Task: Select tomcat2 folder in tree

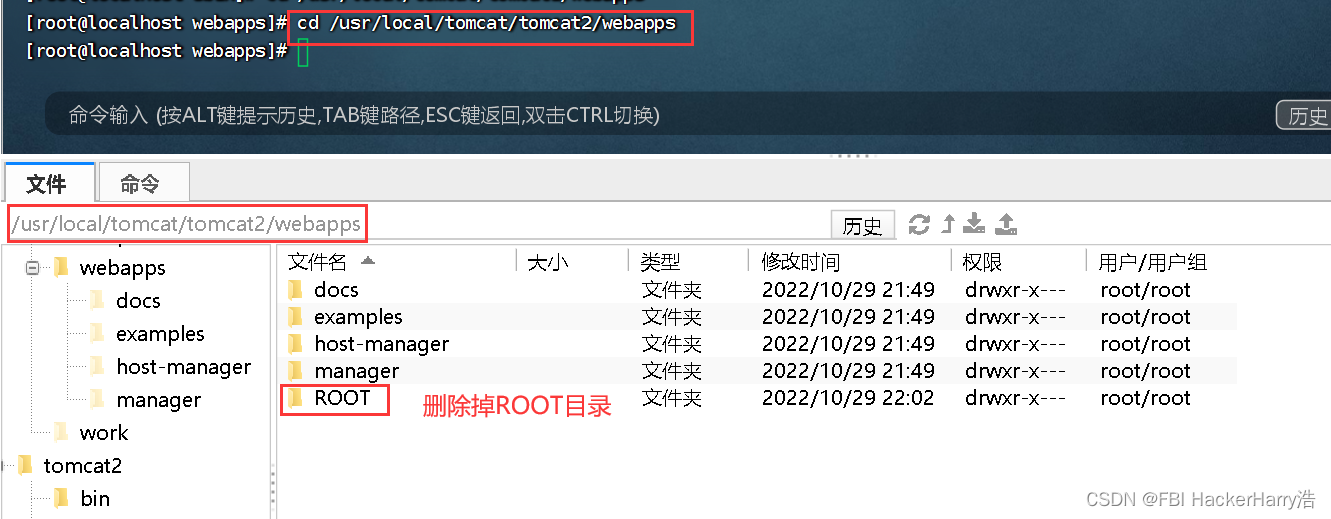Action: [x=82, y=465]
